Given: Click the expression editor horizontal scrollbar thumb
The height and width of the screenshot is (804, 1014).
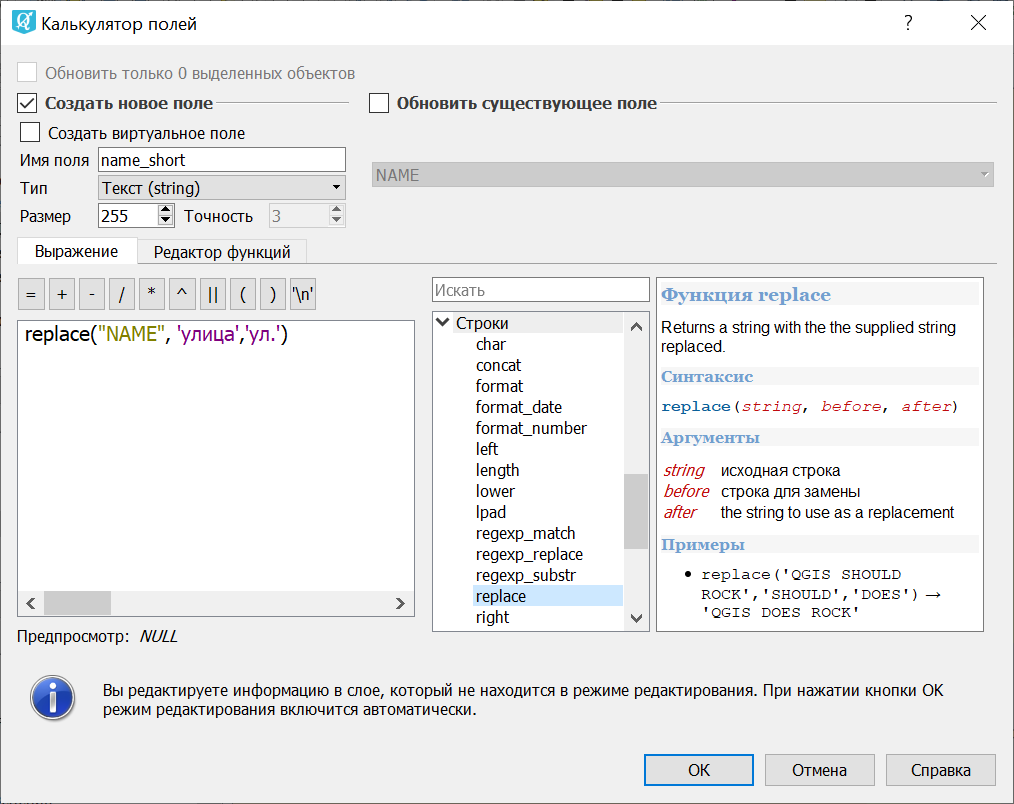Looking at the screenshot, I should pyautogui.click(x=77, y=603).
